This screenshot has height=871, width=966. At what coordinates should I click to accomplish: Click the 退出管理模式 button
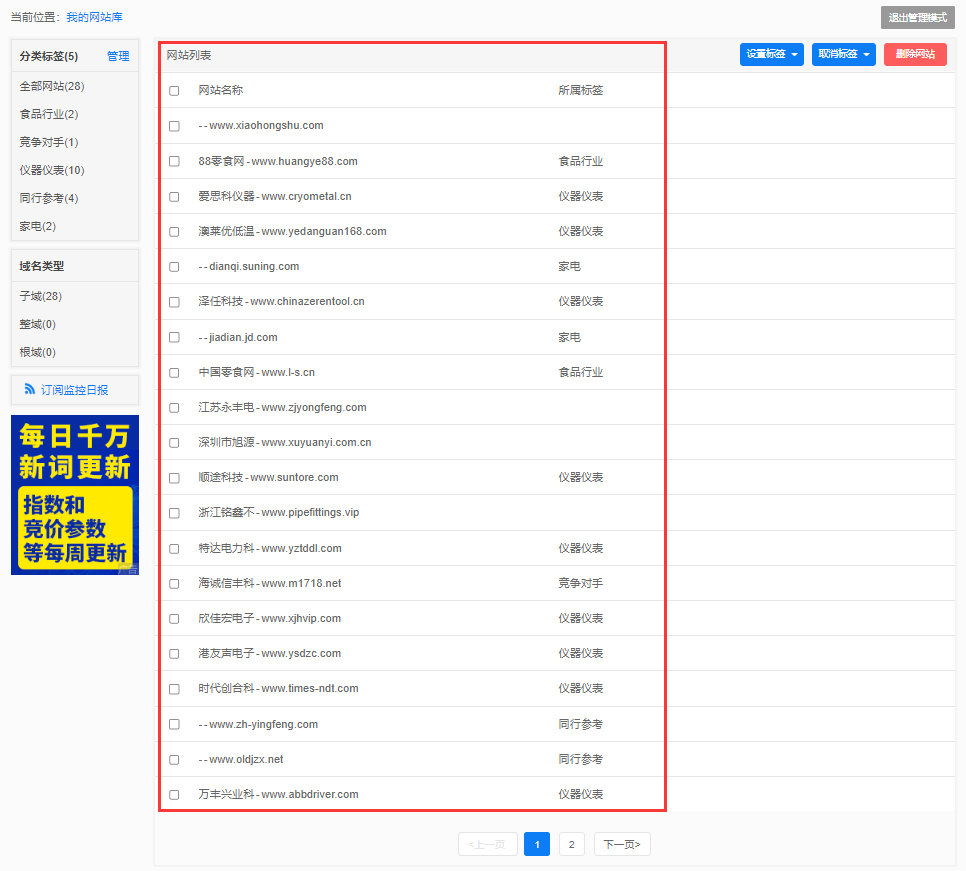click(x=917, y=18)
